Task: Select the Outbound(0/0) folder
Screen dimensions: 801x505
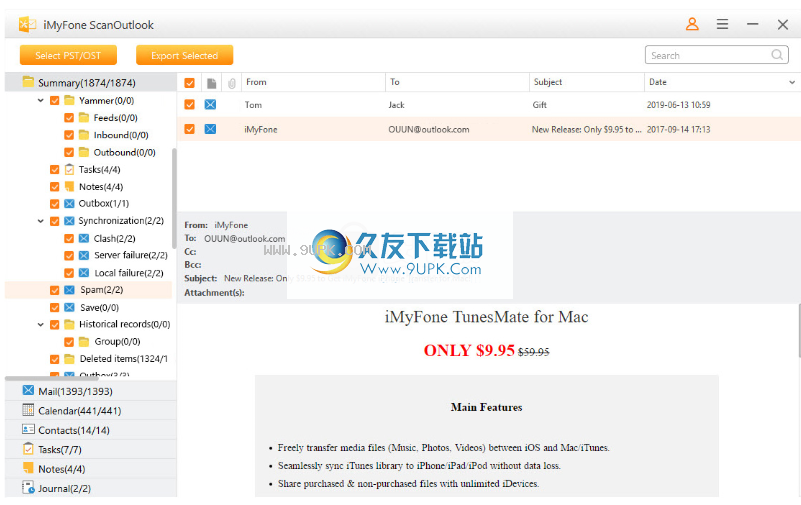Action: click(x=124, y=152)
